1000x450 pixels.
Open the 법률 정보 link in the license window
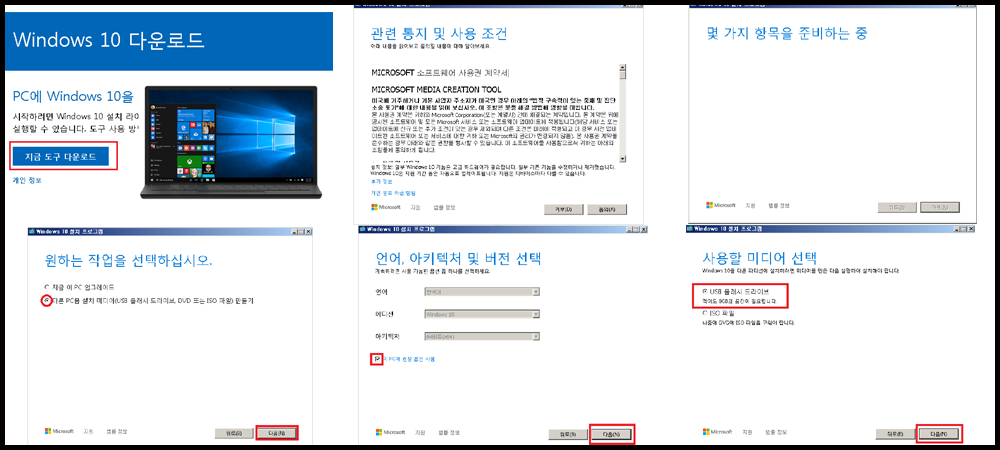coord(444,207)
